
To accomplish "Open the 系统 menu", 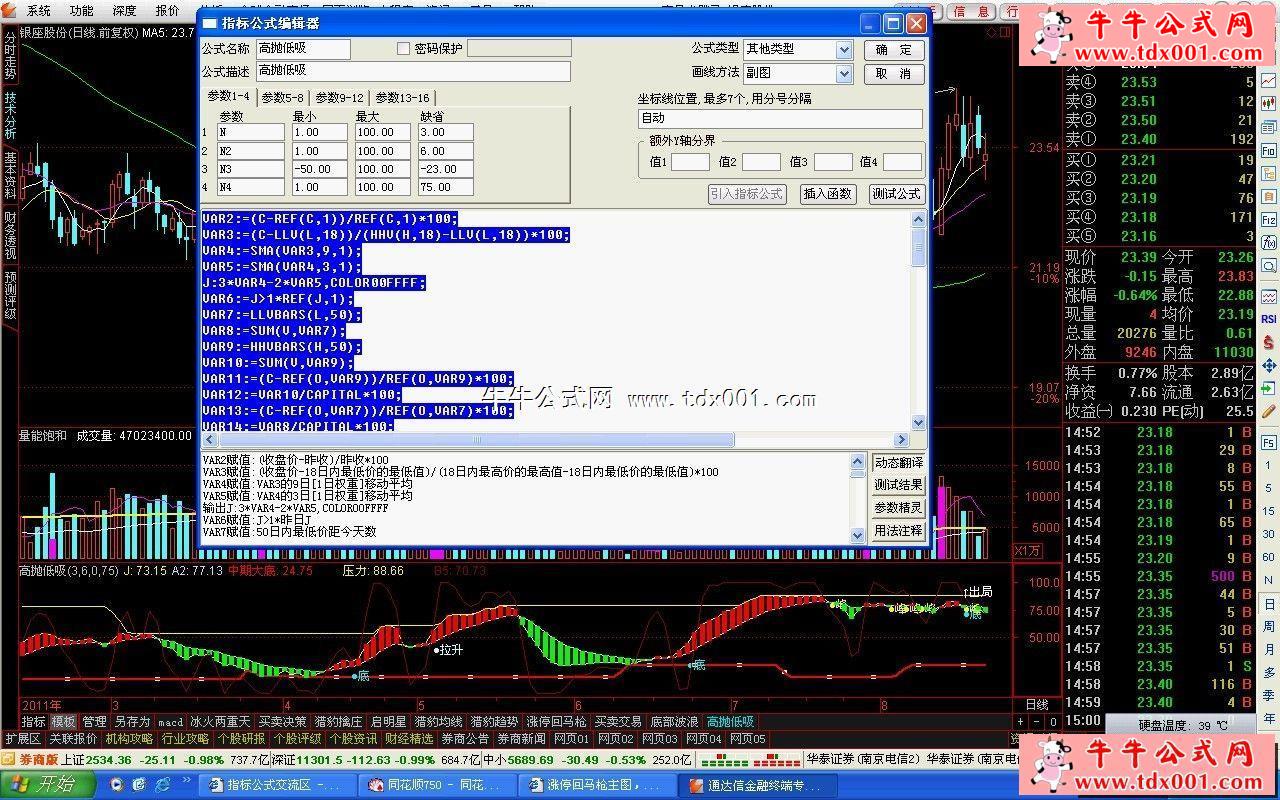I will pos(38,11).
